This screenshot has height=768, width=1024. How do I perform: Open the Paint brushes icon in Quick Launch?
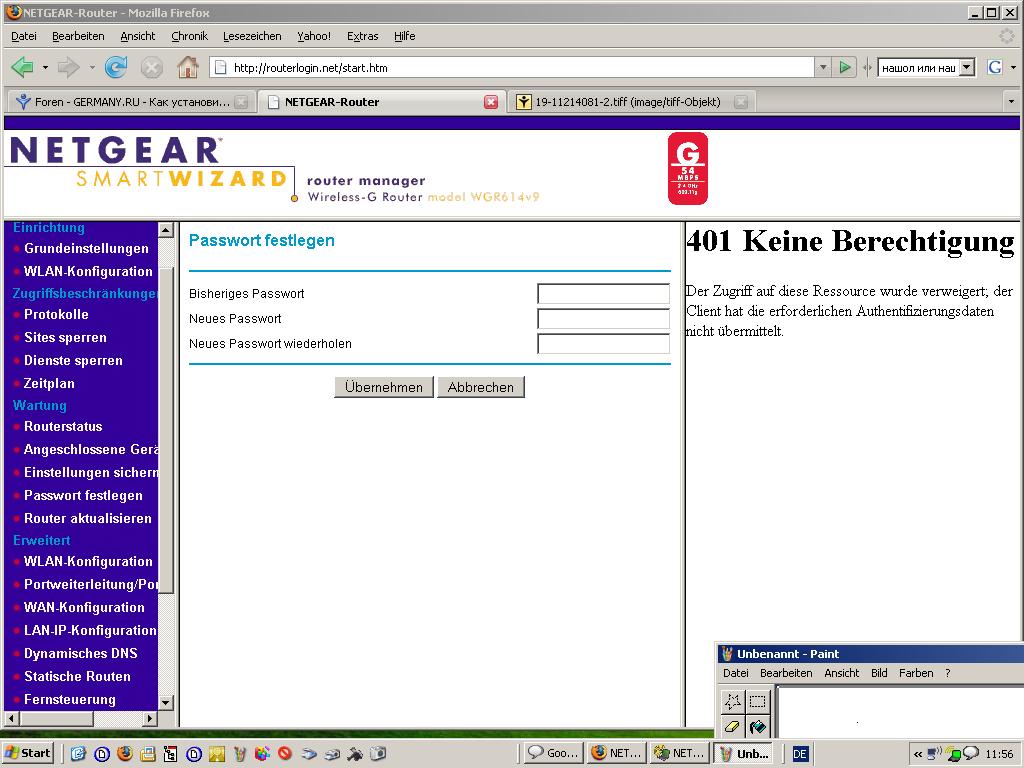click(240, 754)
